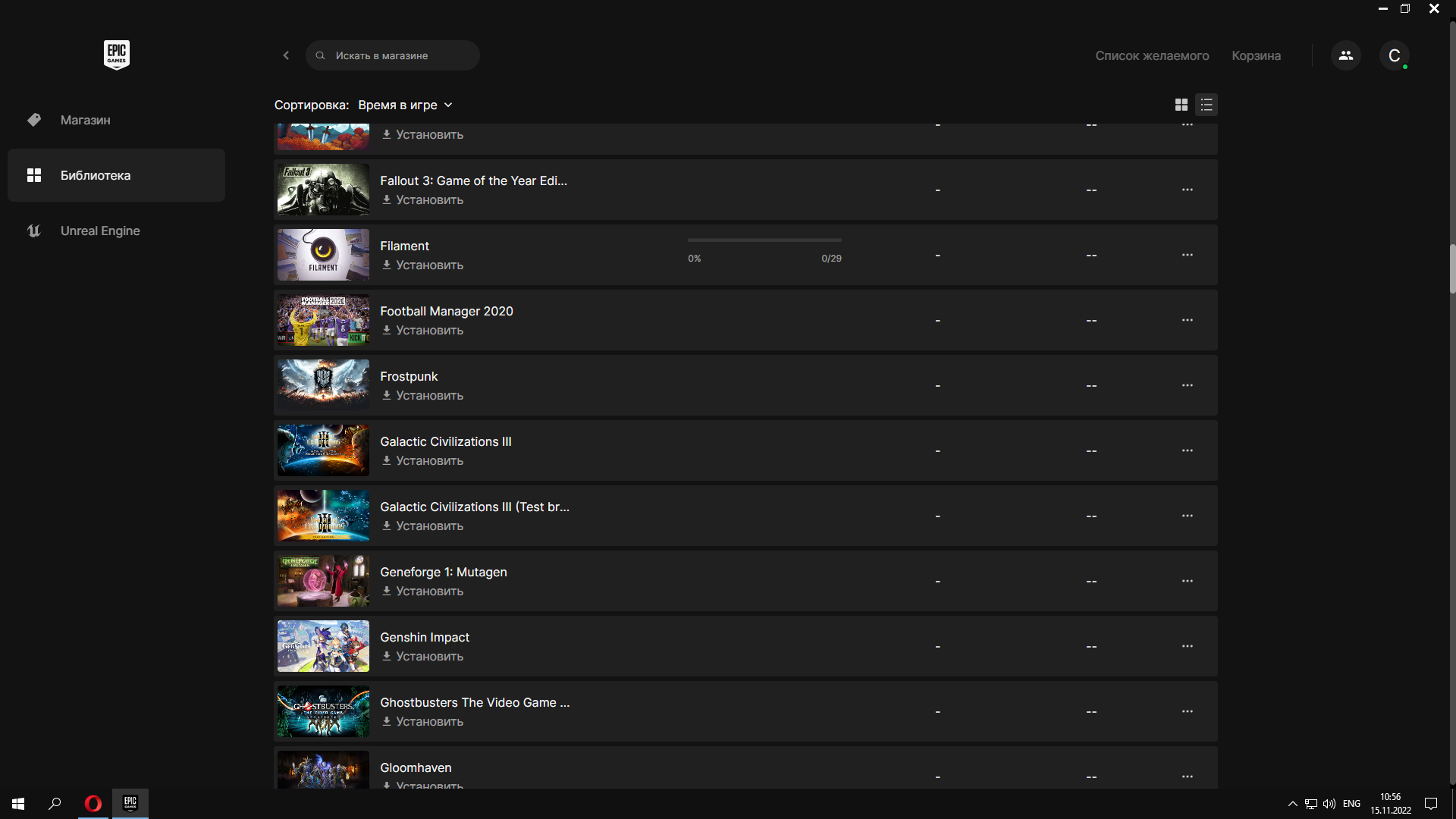
Task: Open options menu for Genshin Impact
Action: coord(1187,646)
